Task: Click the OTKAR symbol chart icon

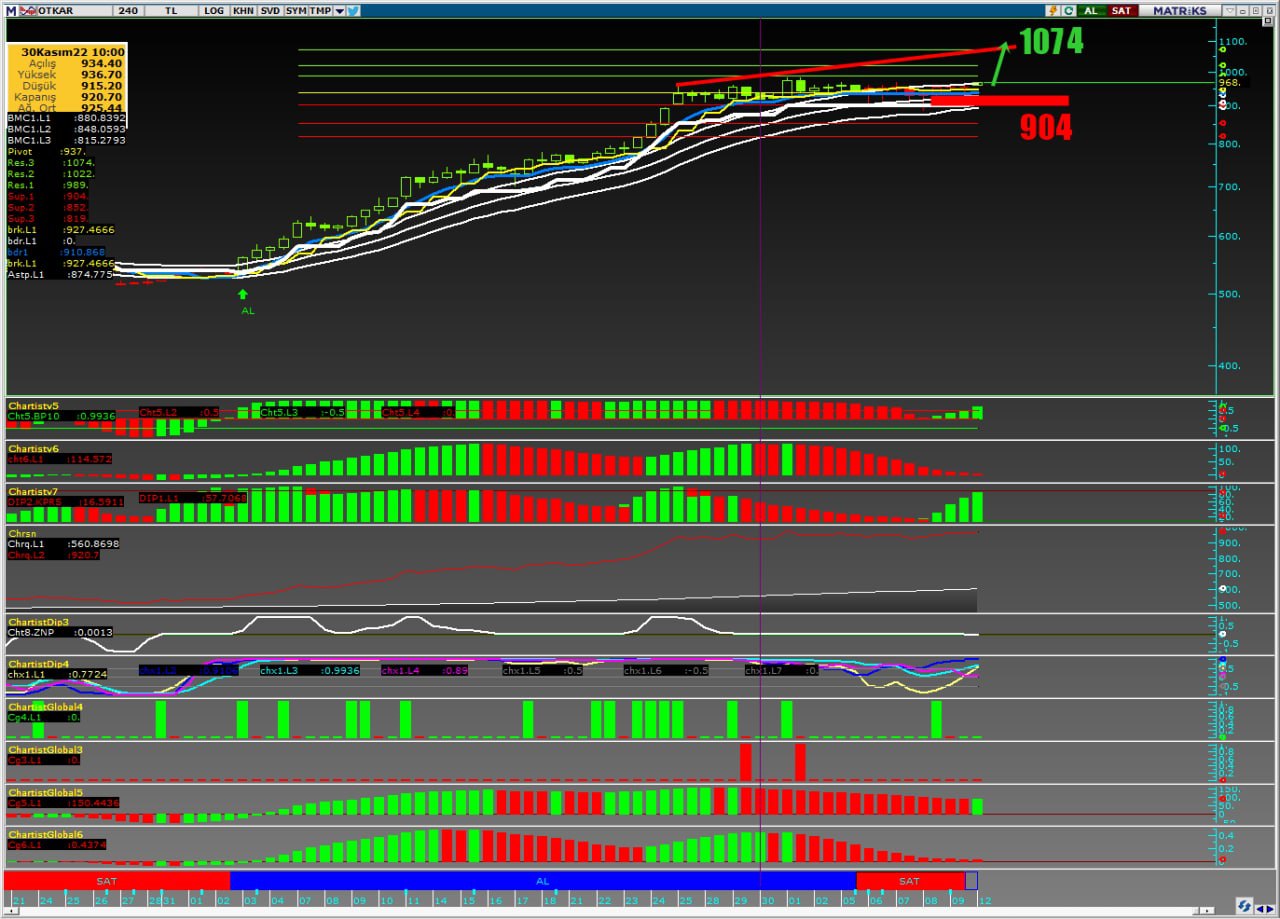Action: (28, 10)
